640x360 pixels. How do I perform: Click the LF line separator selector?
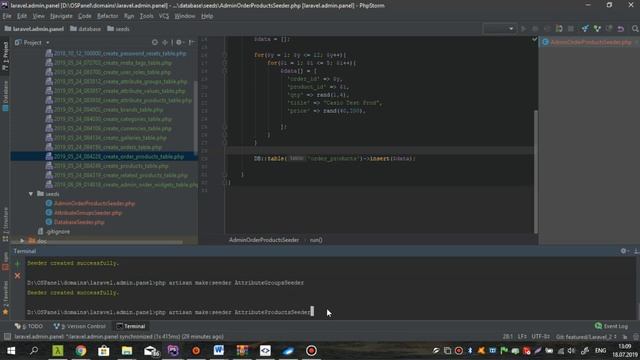pyautogui.click(x=522, y=337)
